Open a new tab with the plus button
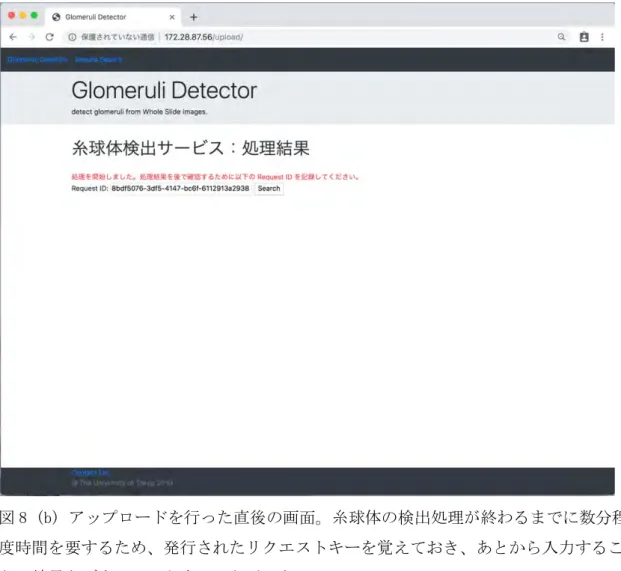 193,17
